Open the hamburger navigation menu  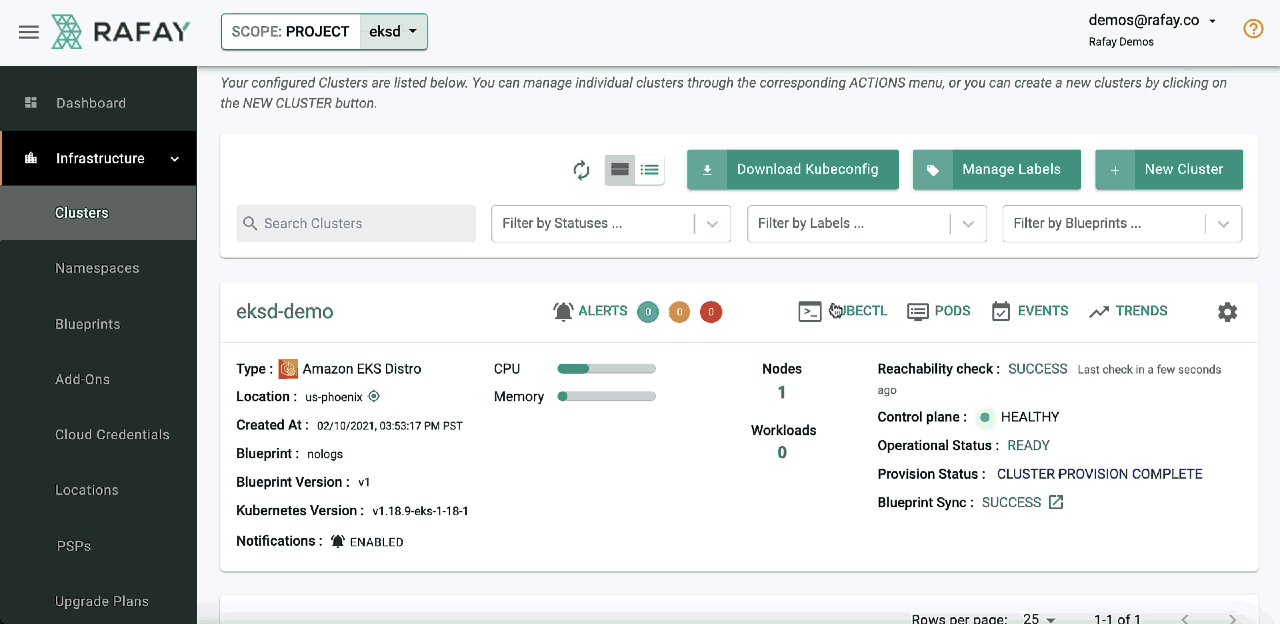[29, 32]
